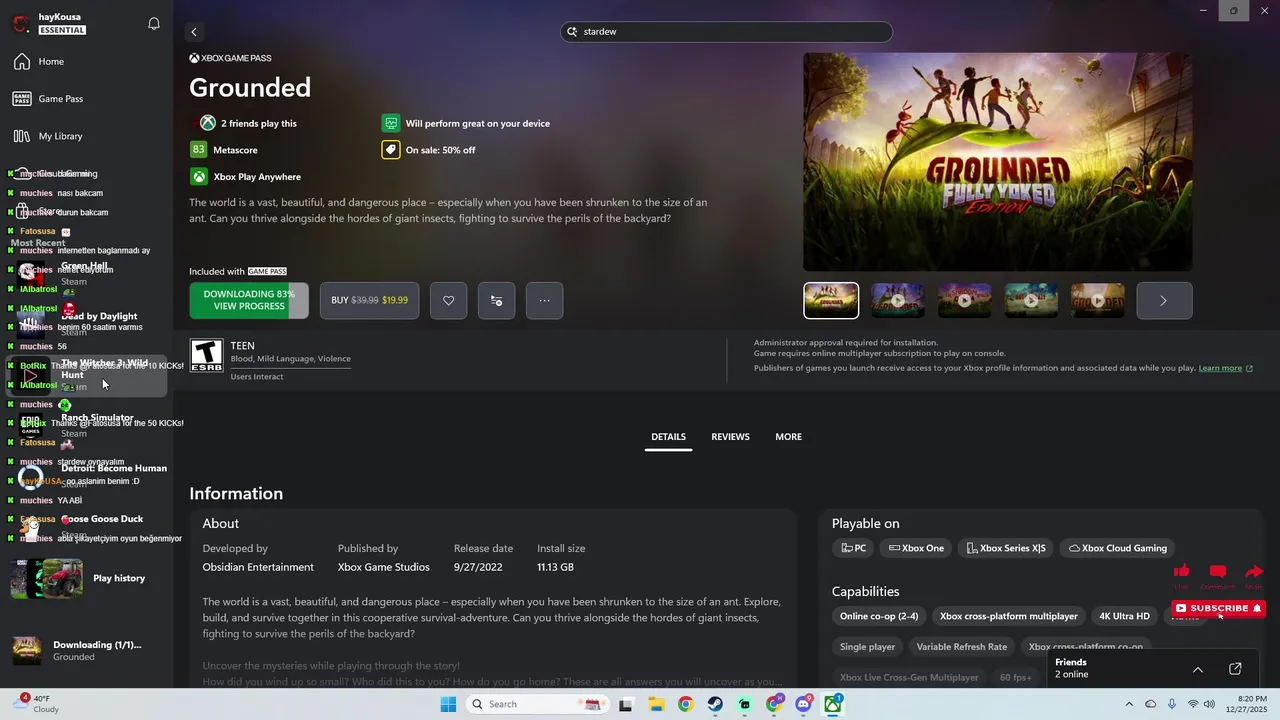This screenshot has height=720, width=1280.
Task: Click the Single player capability
Action: tap(867, 647)
